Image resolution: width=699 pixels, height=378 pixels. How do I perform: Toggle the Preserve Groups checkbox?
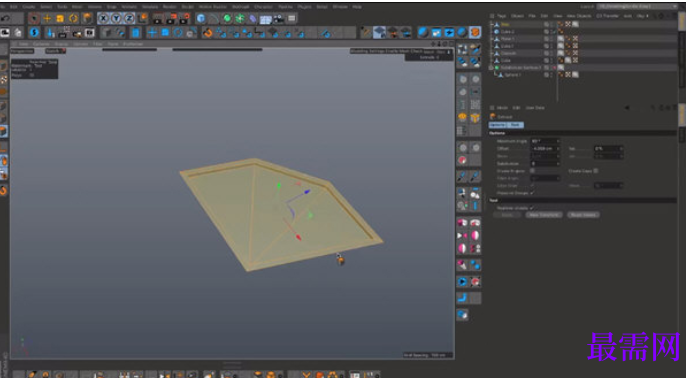tap(532, 193)
